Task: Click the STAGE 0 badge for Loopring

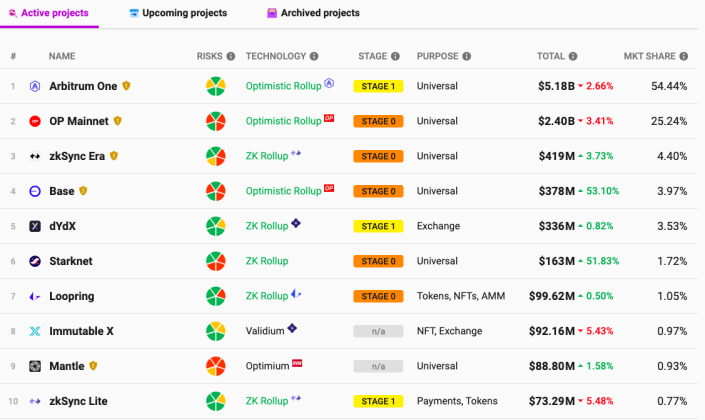Action: click(378, 296)
